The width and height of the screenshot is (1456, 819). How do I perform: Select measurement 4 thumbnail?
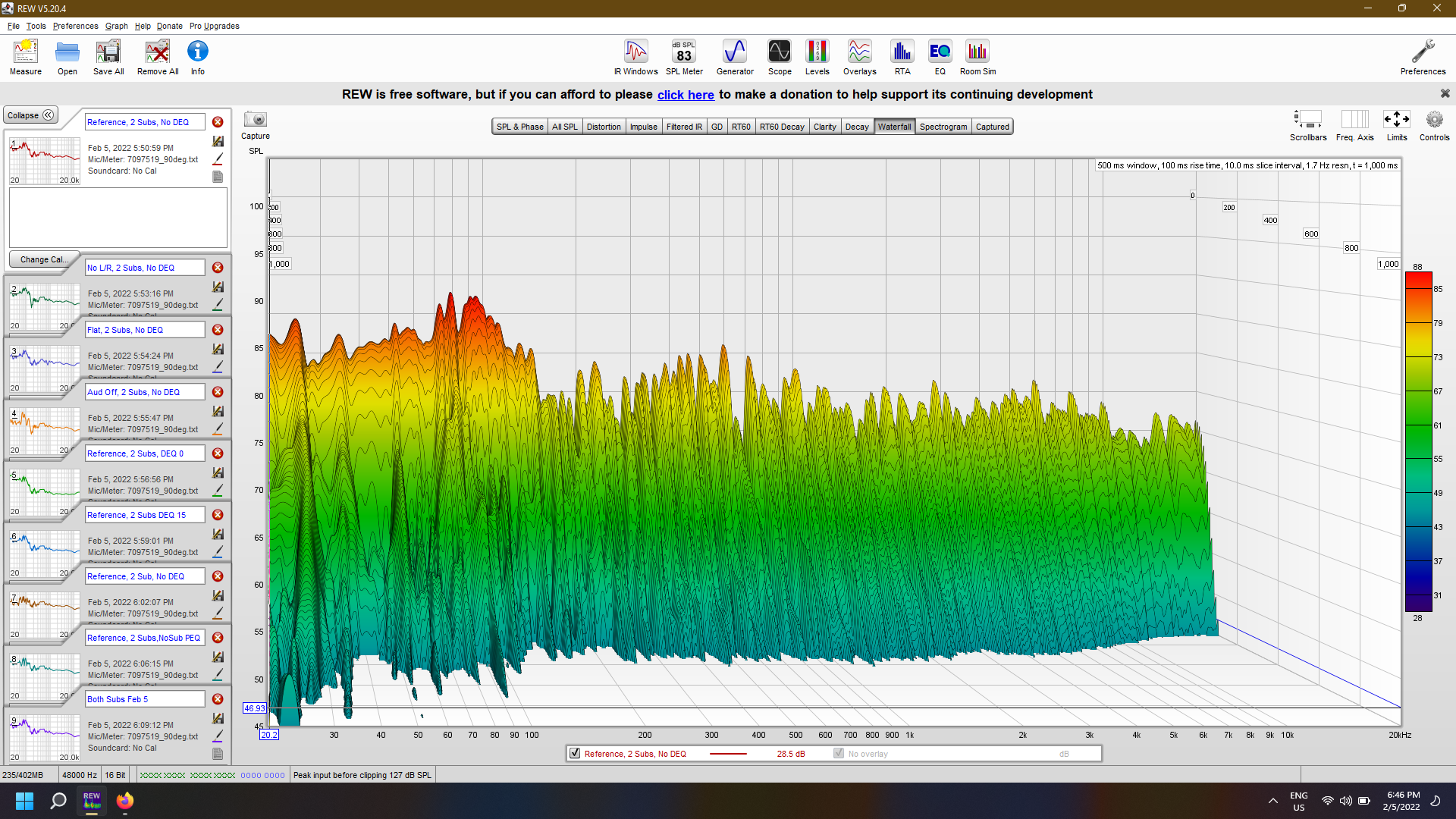pos(45,431)
